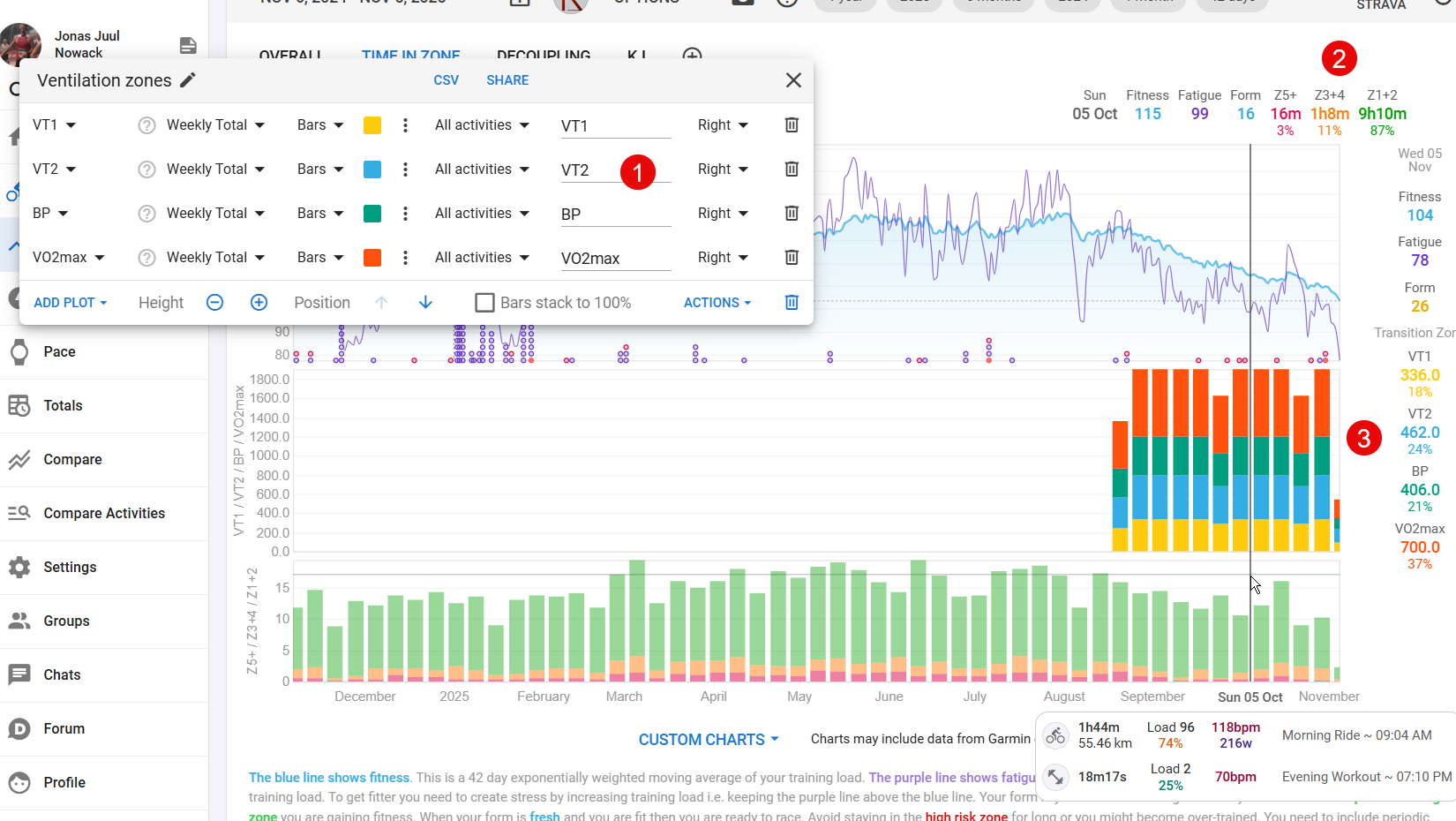Expand the Bars type dropdown for VT2

320,169
